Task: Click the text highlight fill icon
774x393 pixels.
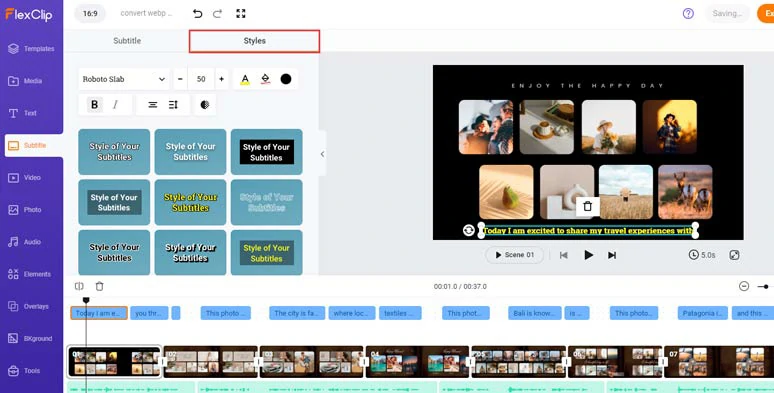Action: coord(266,79)
